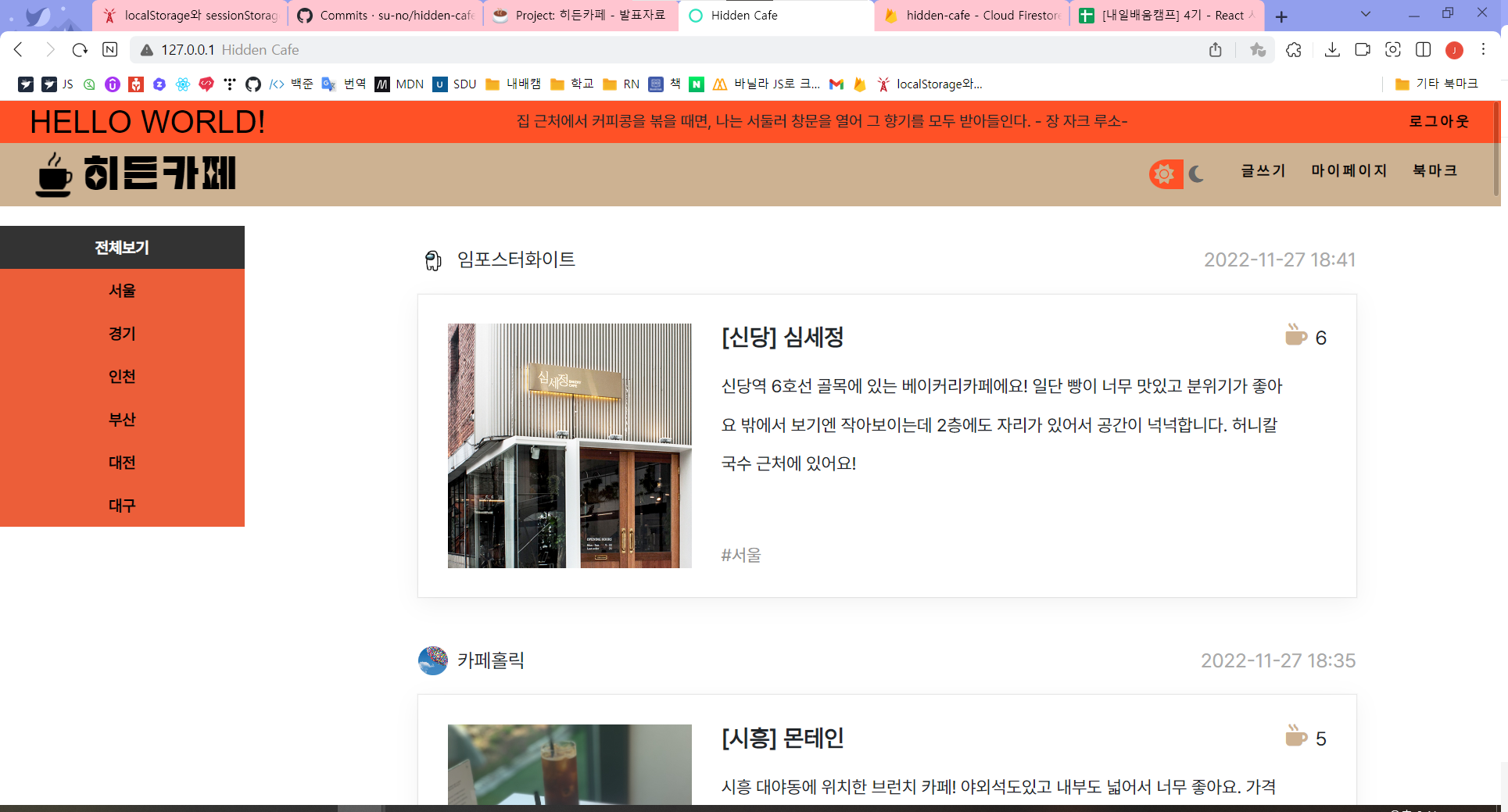Open the 번역 translate bookmark
1508x812 pixels.
click(344, 84)
